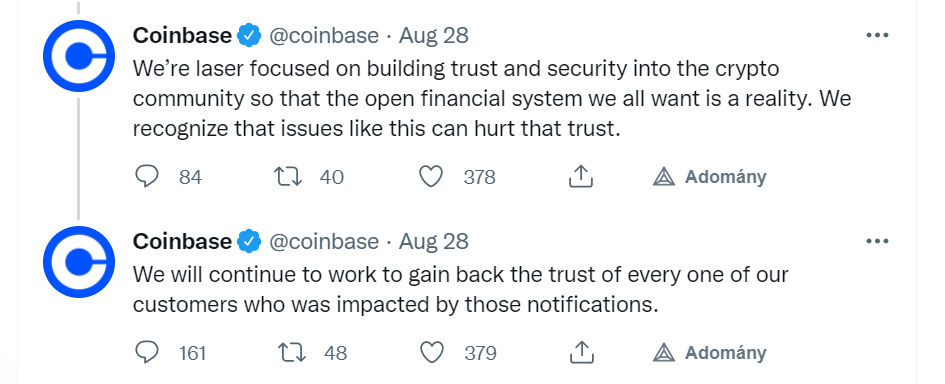The height and width of the screenshot is (384, 945).
Task: Retweet the tweet with 48 retweets
Action: [x=292, y=353]
